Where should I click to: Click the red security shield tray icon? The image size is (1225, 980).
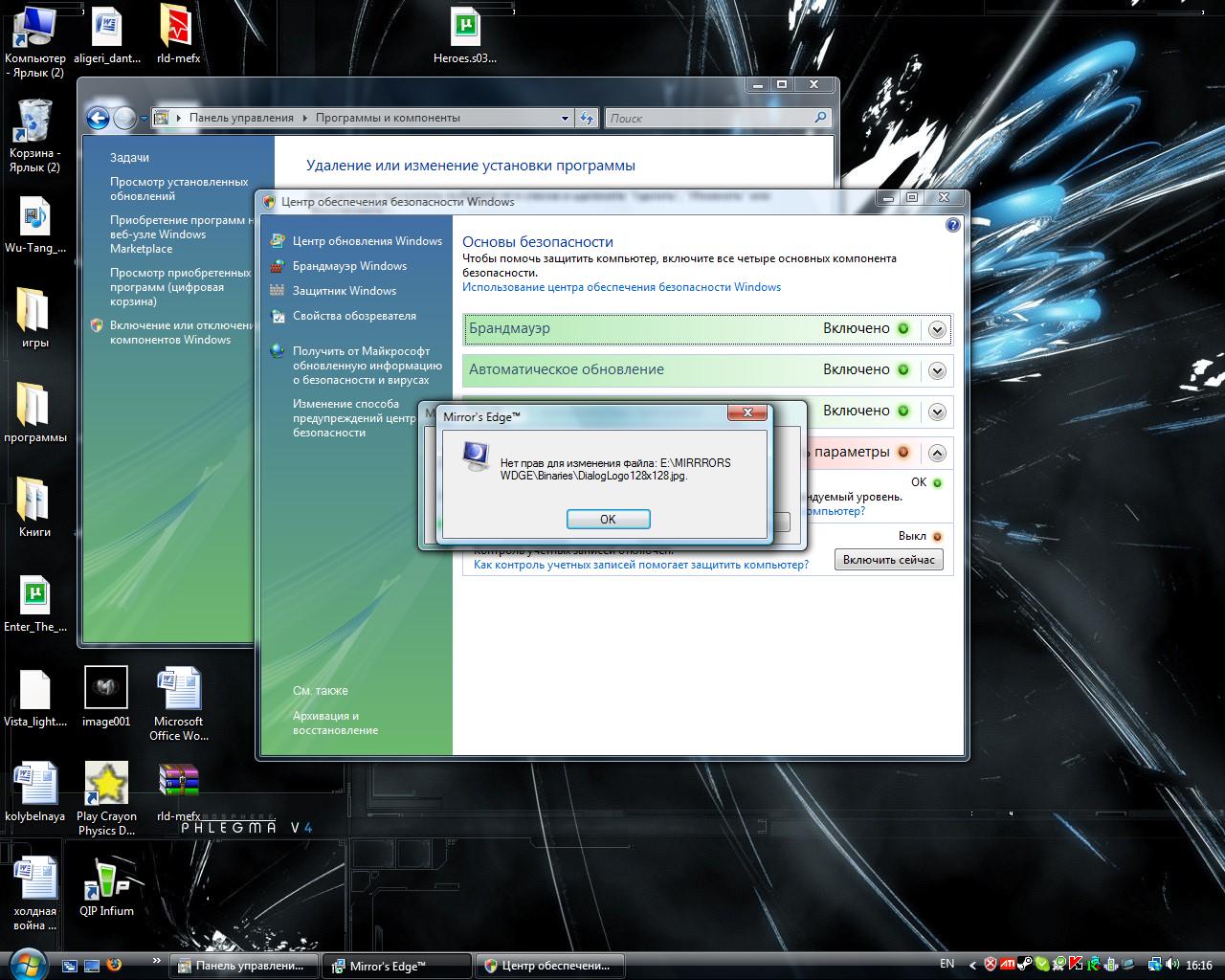[991, 965]
